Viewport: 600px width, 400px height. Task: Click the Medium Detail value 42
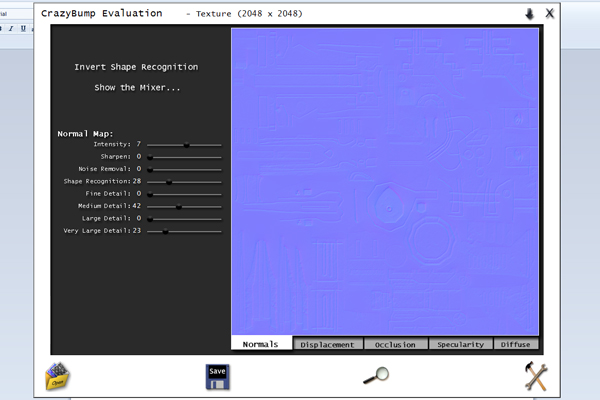click(x=137, y=206)
